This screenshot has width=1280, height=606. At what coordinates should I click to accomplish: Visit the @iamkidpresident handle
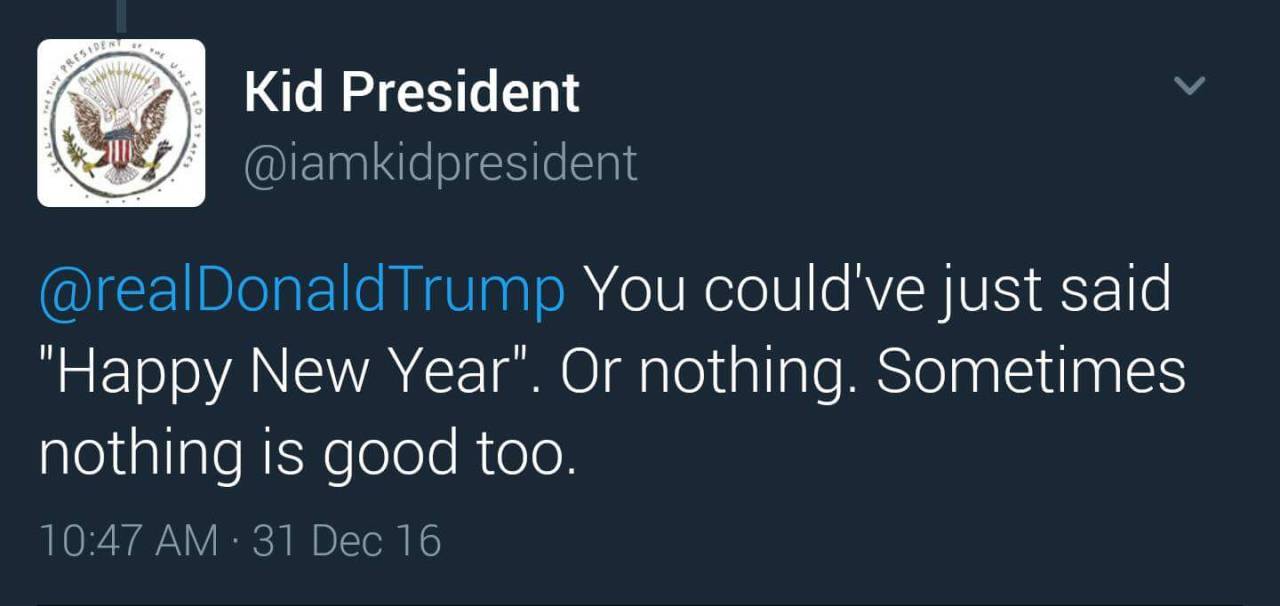[441, 162]
